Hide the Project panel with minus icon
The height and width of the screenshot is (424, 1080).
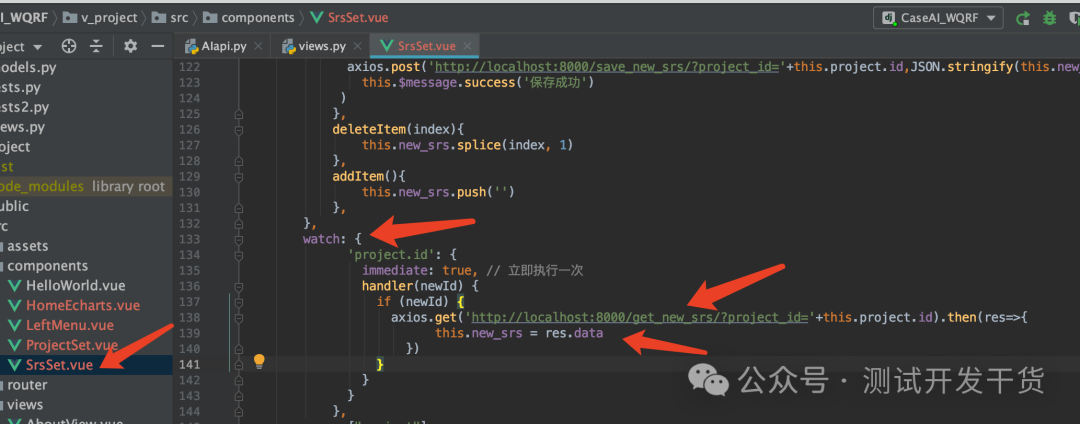tap(158, 46)
